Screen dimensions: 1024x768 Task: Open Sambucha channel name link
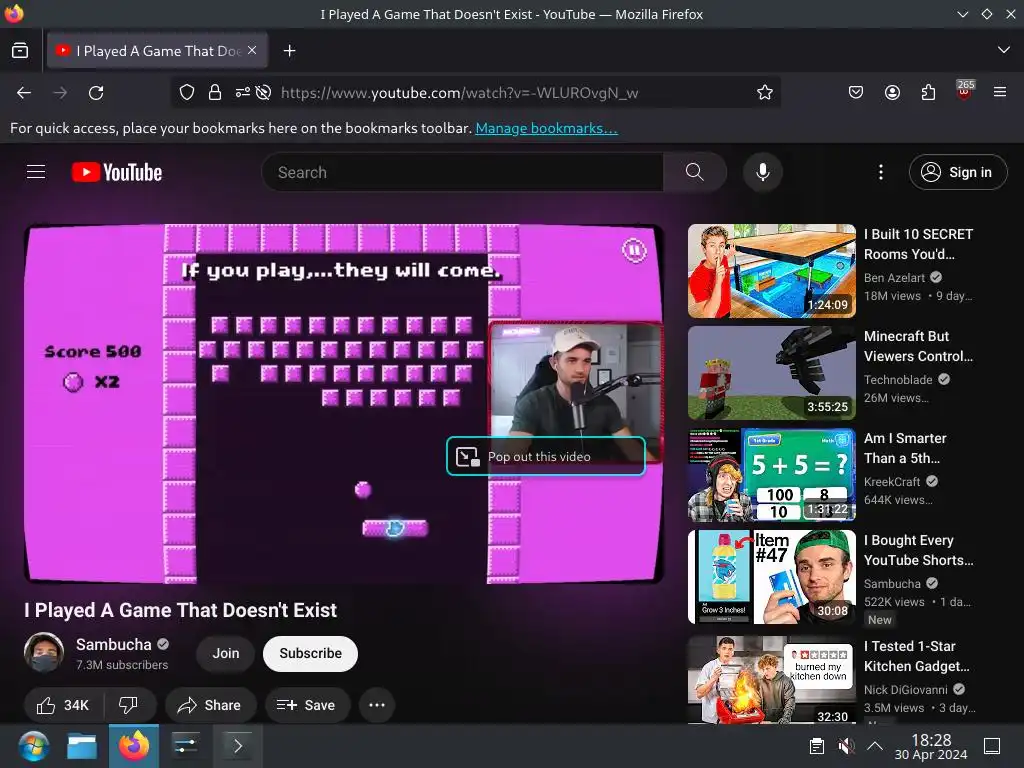pos(114,645)
